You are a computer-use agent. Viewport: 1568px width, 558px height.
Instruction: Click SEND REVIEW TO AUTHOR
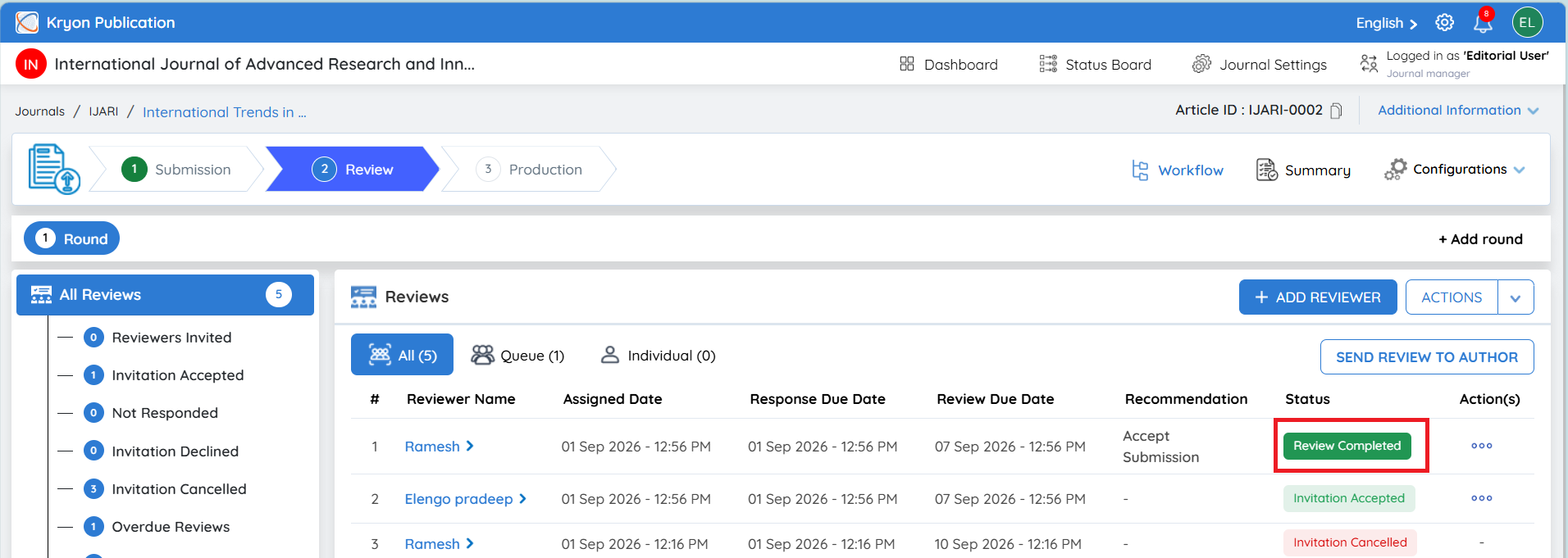coord(1427,357)
